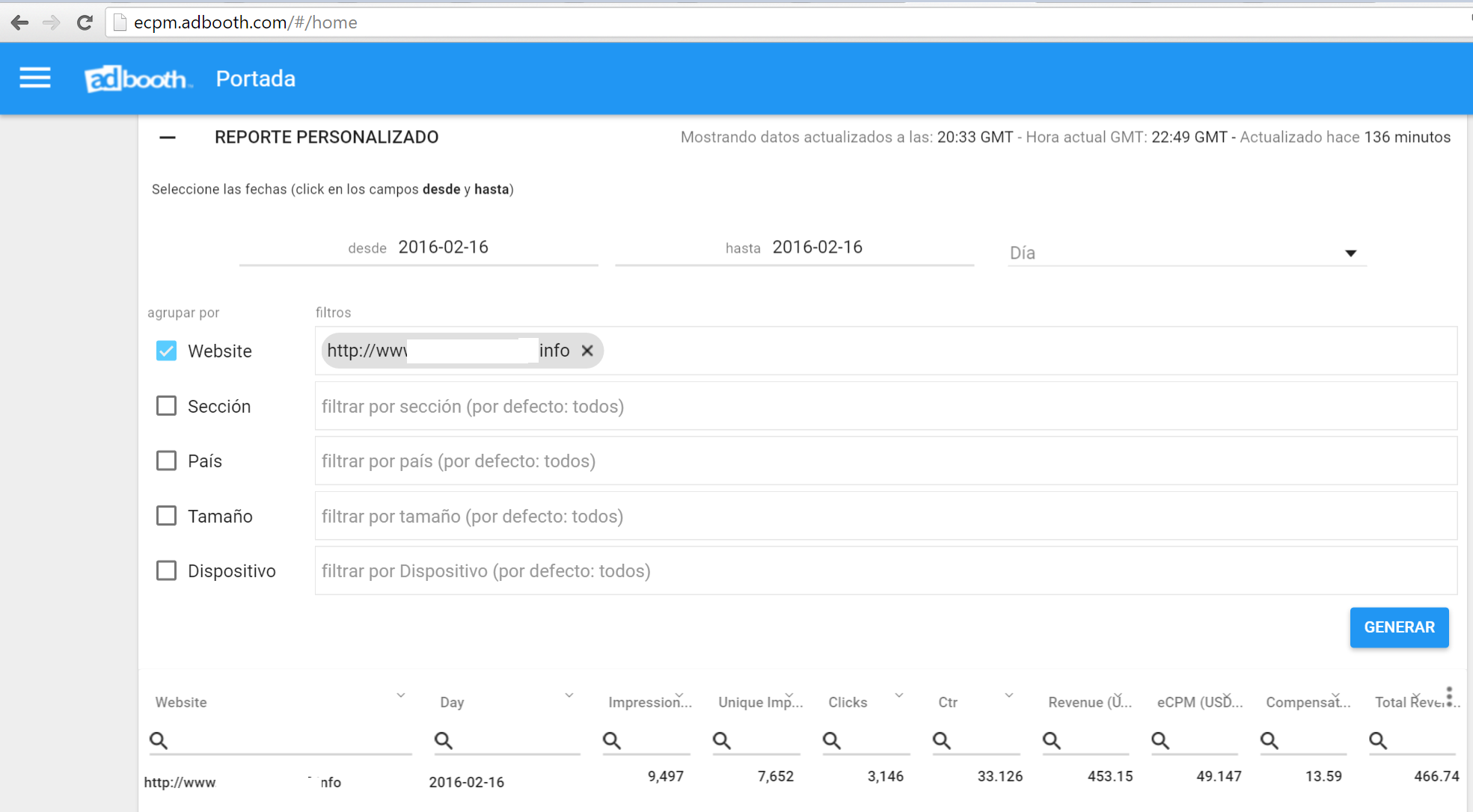Click search icon under eCPM column
Image resolution: width=1473 pixels, height=812 pixels.
[1160, 740]
